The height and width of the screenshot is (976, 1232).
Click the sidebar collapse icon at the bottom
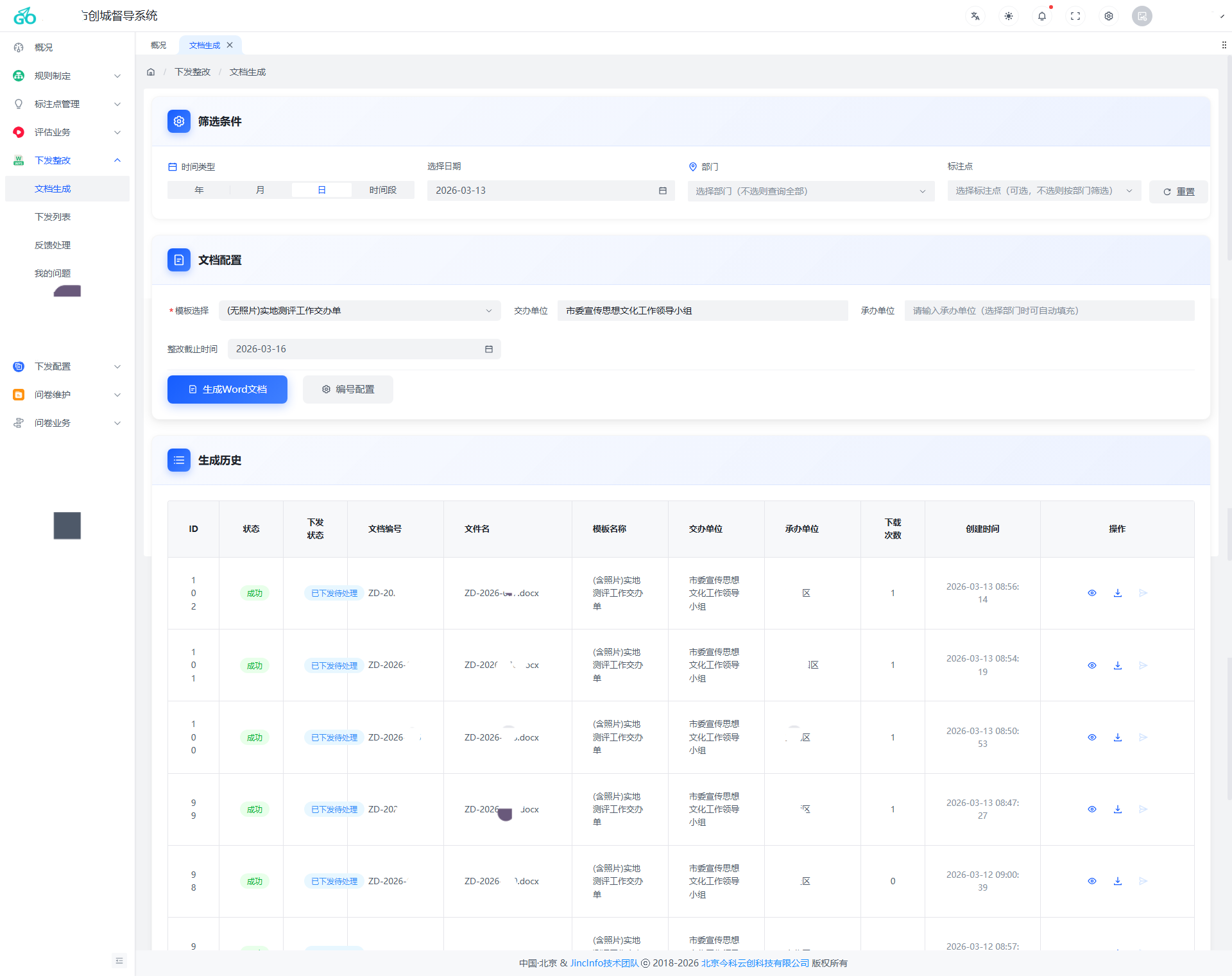(119, 961)
